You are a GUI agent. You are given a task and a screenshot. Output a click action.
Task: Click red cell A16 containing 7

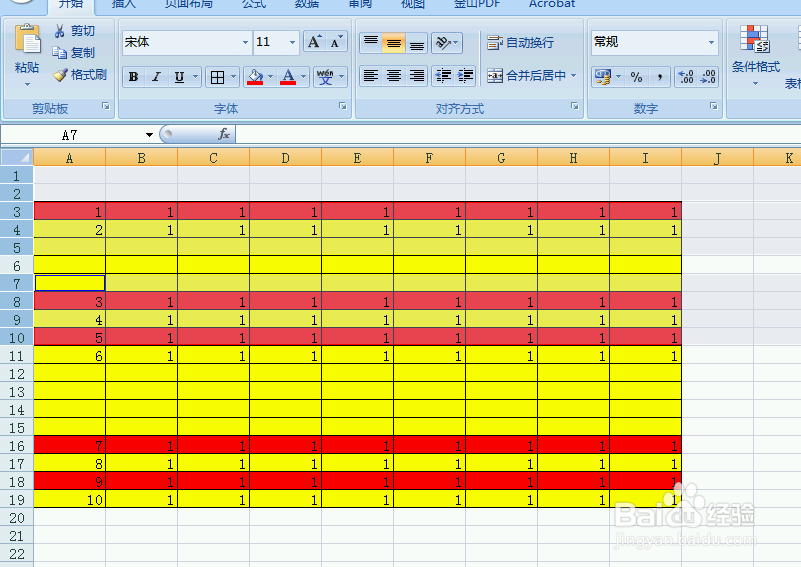tap(70, 445)
